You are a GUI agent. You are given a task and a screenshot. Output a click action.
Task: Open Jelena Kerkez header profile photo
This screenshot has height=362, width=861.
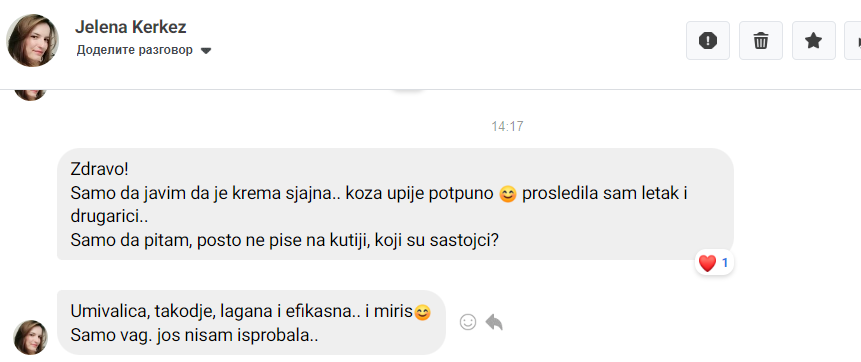pos(32,41)
